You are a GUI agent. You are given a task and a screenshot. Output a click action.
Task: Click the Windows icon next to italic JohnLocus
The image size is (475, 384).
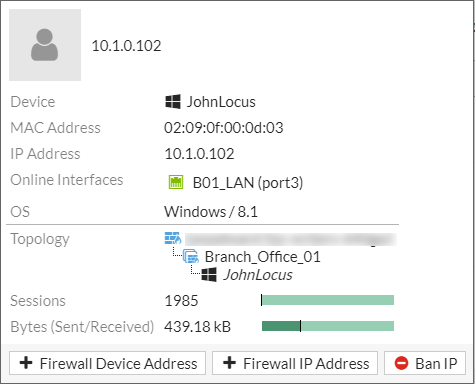coord(209,274)
